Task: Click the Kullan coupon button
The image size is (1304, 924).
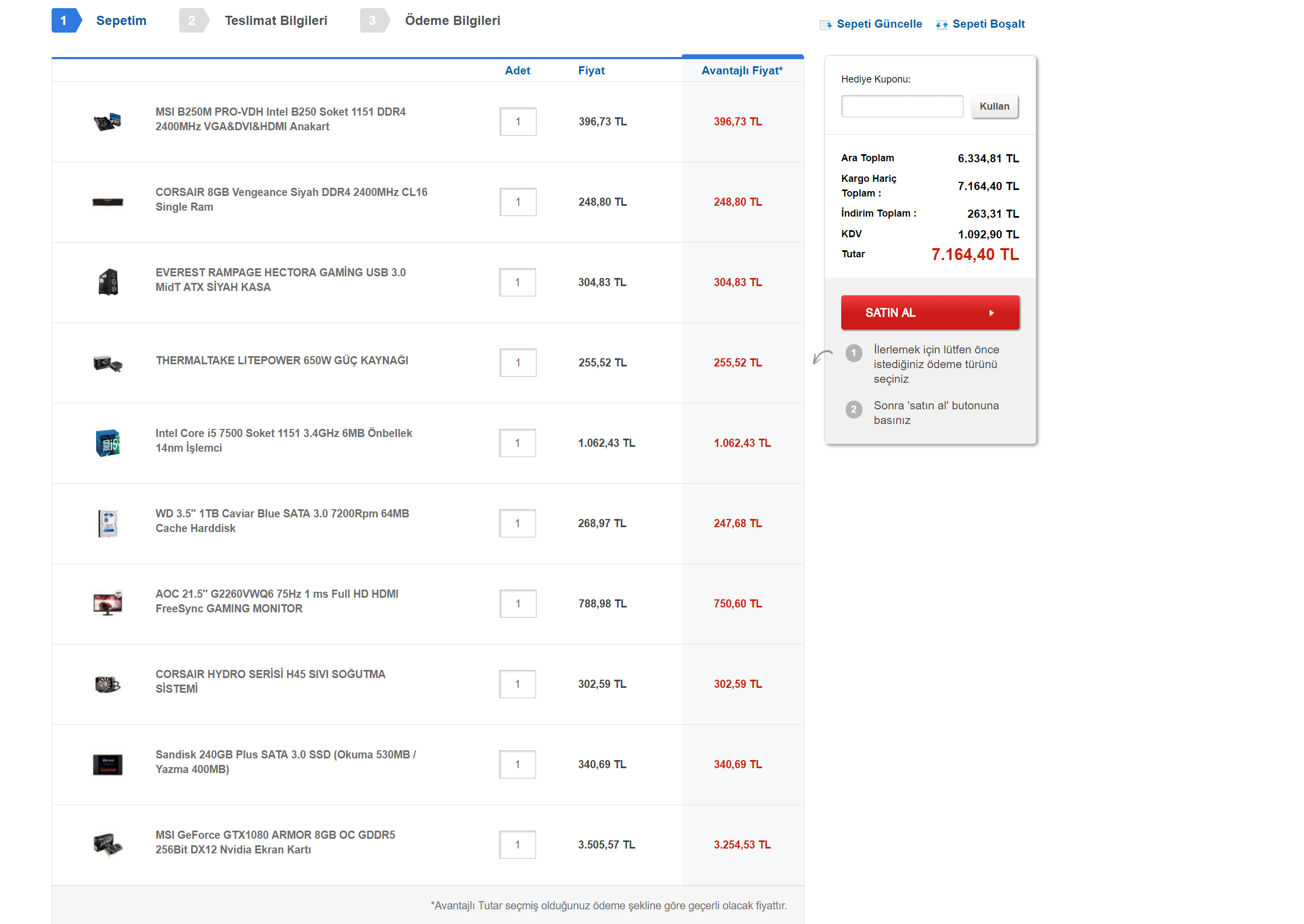Action: pyautogui.click(x=994, y=106)
